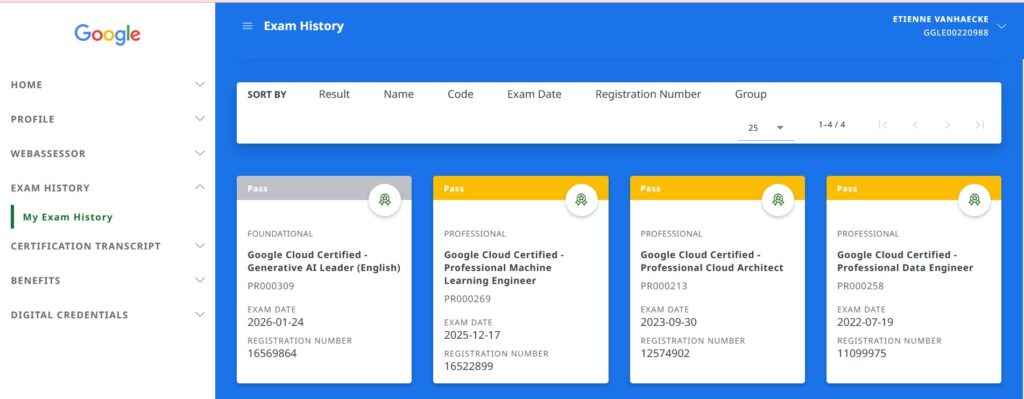Click the exam date 2023-09-30
The width and height of the screenshot is (1024, 399).
[x=669, y=322]
